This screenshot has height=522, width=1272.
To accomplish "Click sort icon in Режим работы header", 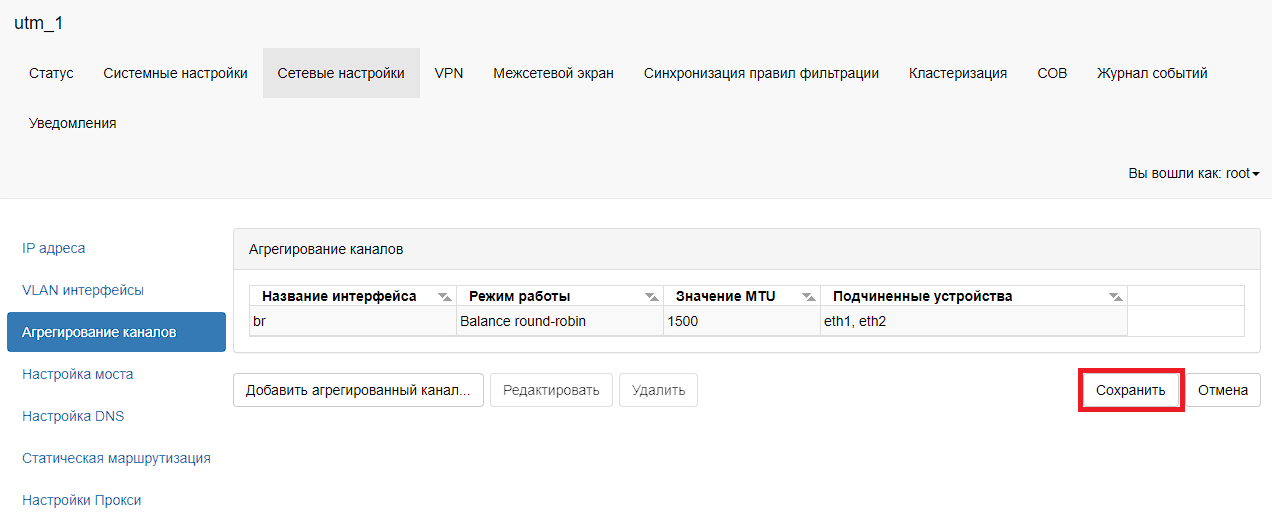I will (x=652, y=297).
